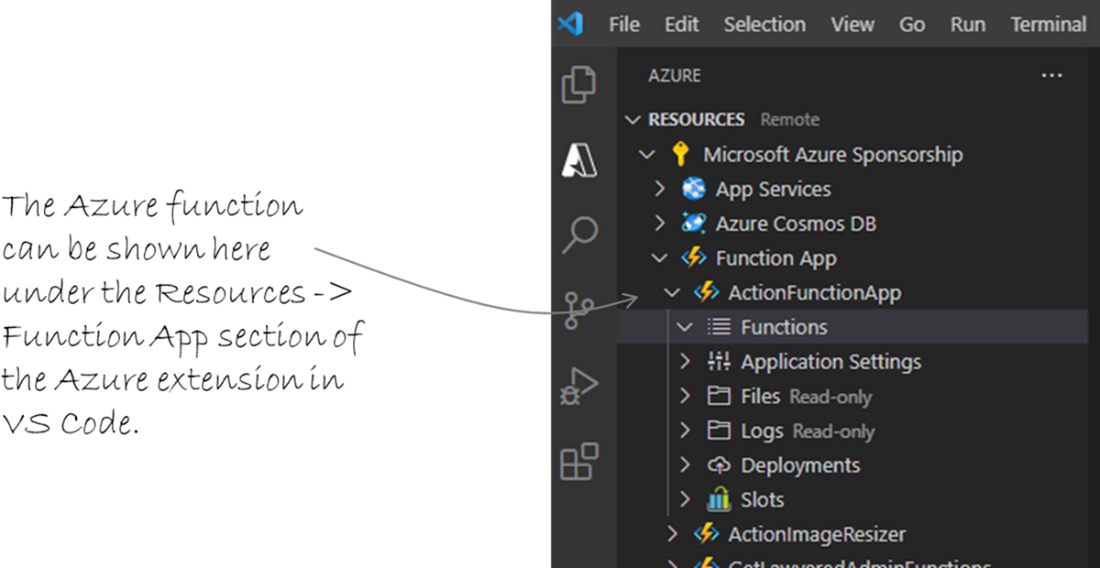Click the Slots bar chart icon
The image size is (1100, 568).
click(x=719, y=499)
